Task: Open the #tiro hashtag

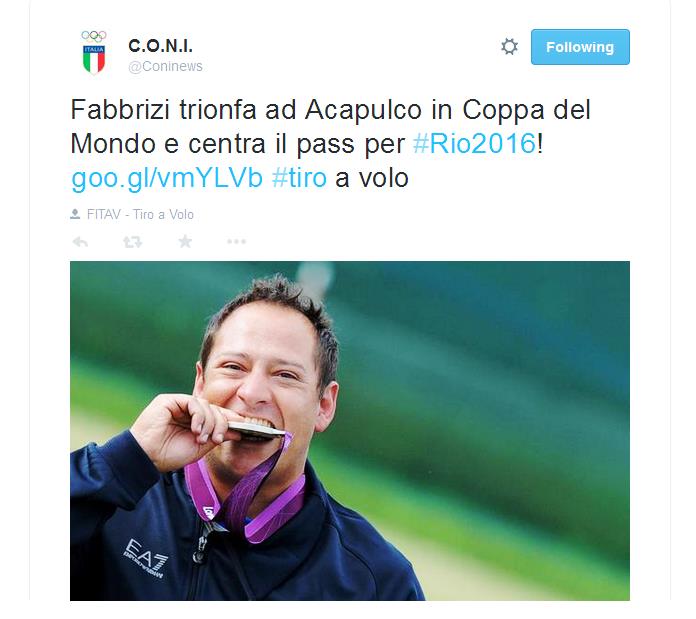Action: click(299, 178)
